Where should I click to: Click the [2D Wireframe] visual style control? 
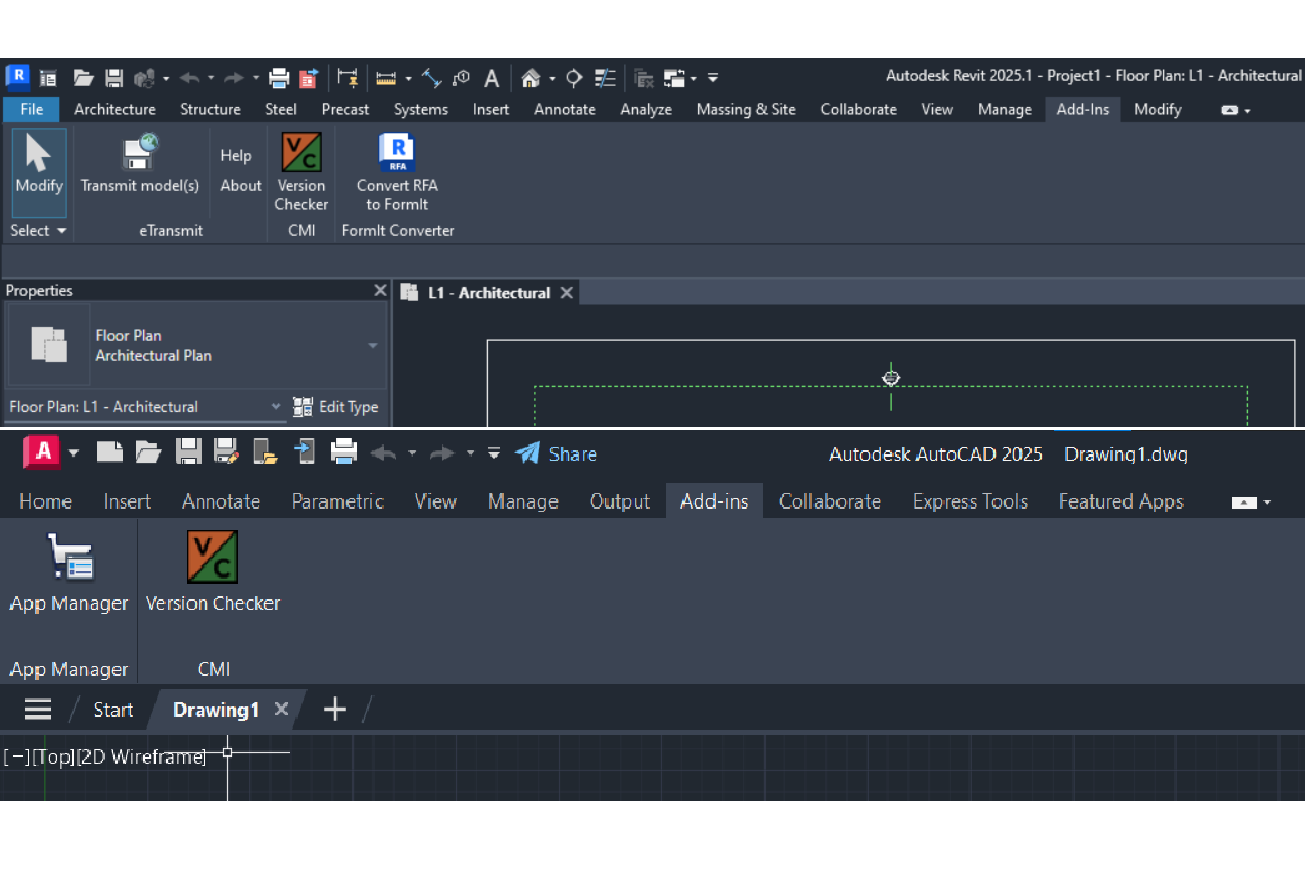pyautogui.click(x=141, y=757)
